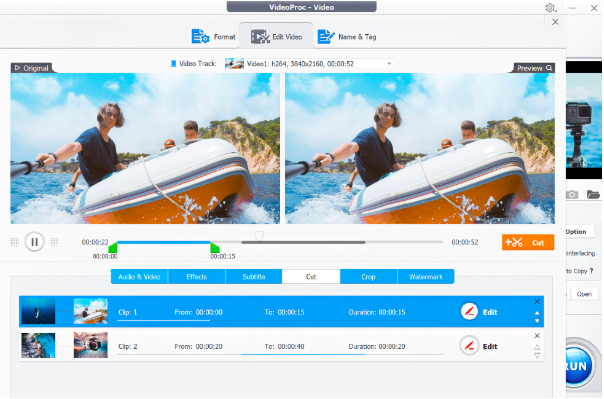This screenshot has width=604, height=399.
Task: Click the Clip 2 From: 00:00:20 text
Action: pos(198,347)
